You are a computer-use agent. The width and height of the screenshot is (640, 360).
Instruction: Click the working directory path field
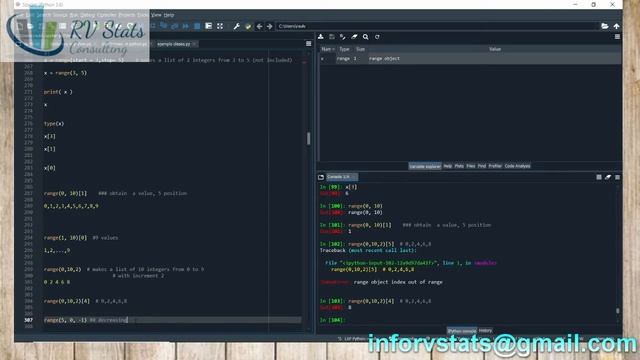coord(437,26)
